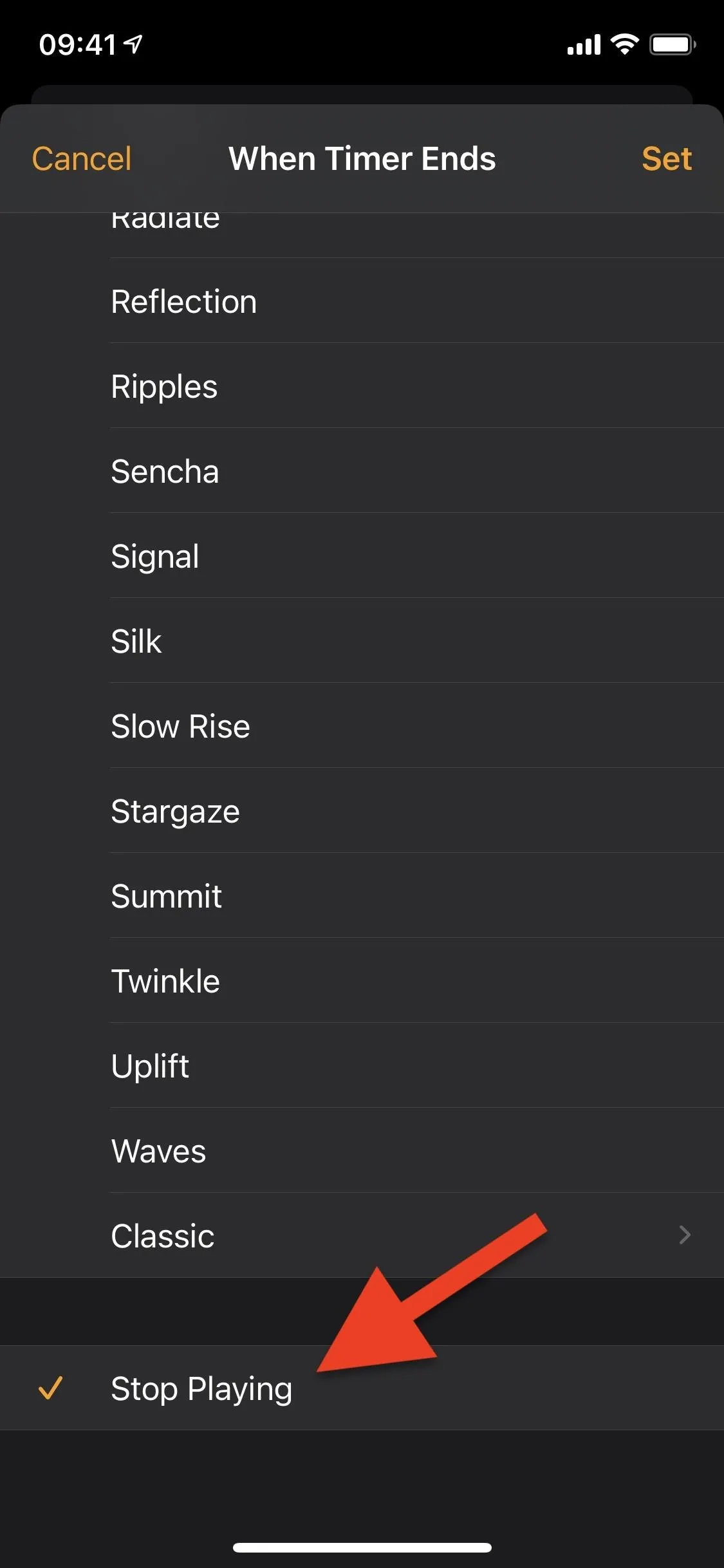Pick the Sencha tone
The height and width of the screenshot is (1568, 724).
(x=362, y=471)
